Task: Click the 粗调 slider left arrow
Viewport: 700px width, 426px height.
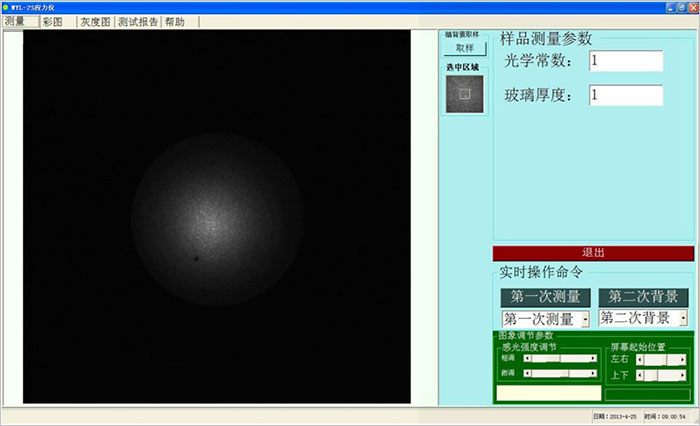Action: [x=527, y=357]
